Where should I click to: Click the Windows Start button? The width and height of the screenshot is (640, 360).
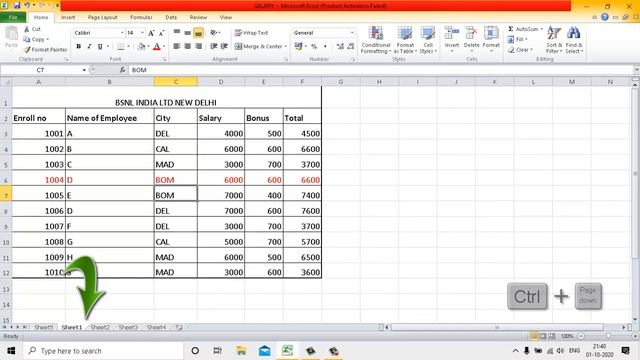[11, 351]
